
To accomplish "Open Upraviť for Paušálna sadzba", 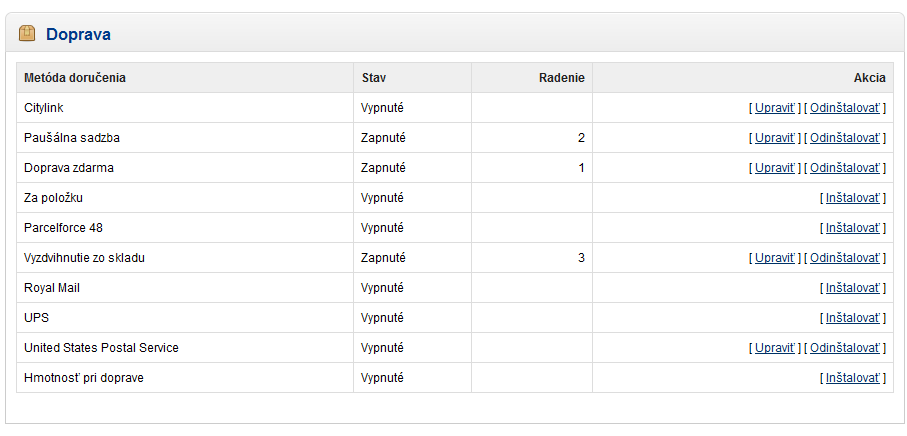I will pos(775,138).
